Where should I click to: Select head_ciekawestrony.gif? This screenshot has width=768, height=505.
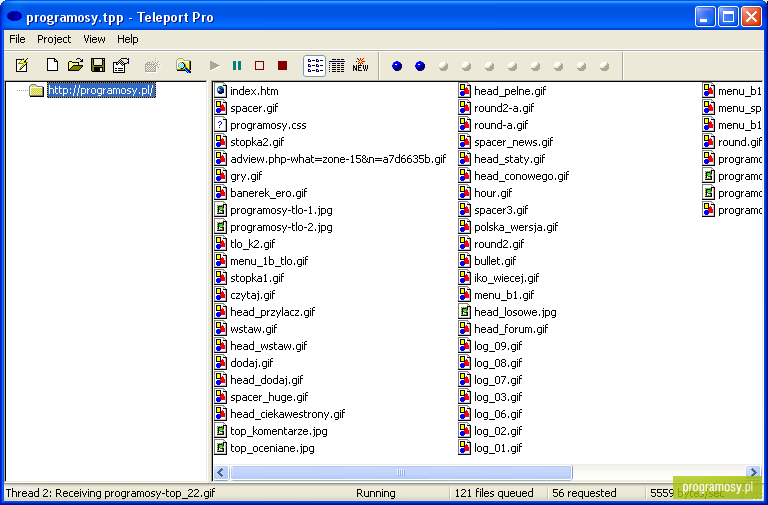[x=288, y=414]
